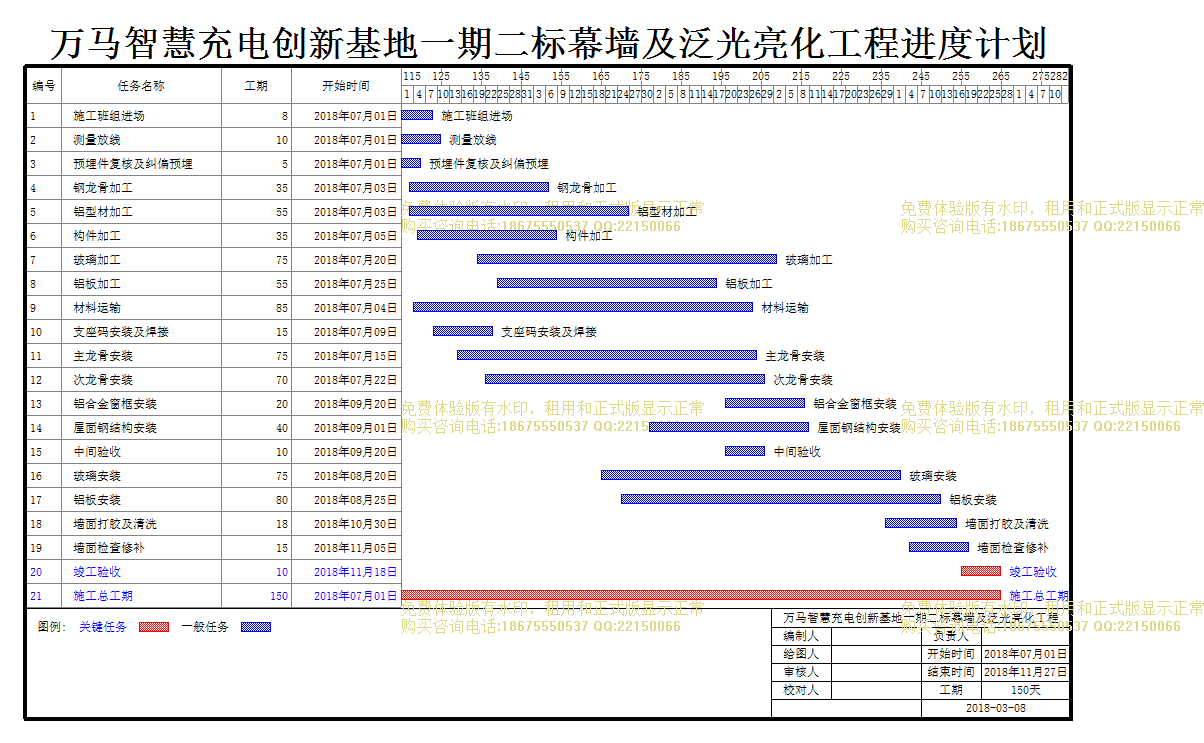Screen dimensions: 1204x743
Task: Click the blue Gantt bar for 钢龙骨加工
Action: pos(479,187)
